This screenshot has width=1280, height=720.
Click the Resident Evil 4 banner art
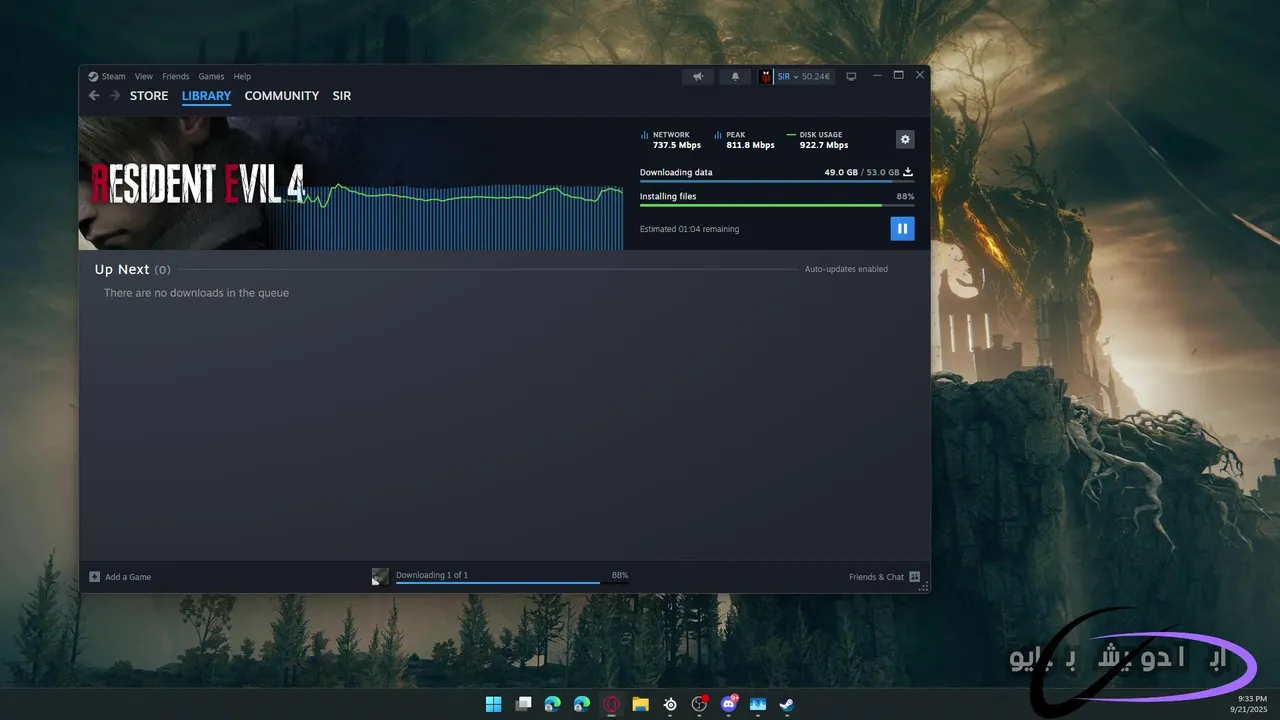coord(190,184)
